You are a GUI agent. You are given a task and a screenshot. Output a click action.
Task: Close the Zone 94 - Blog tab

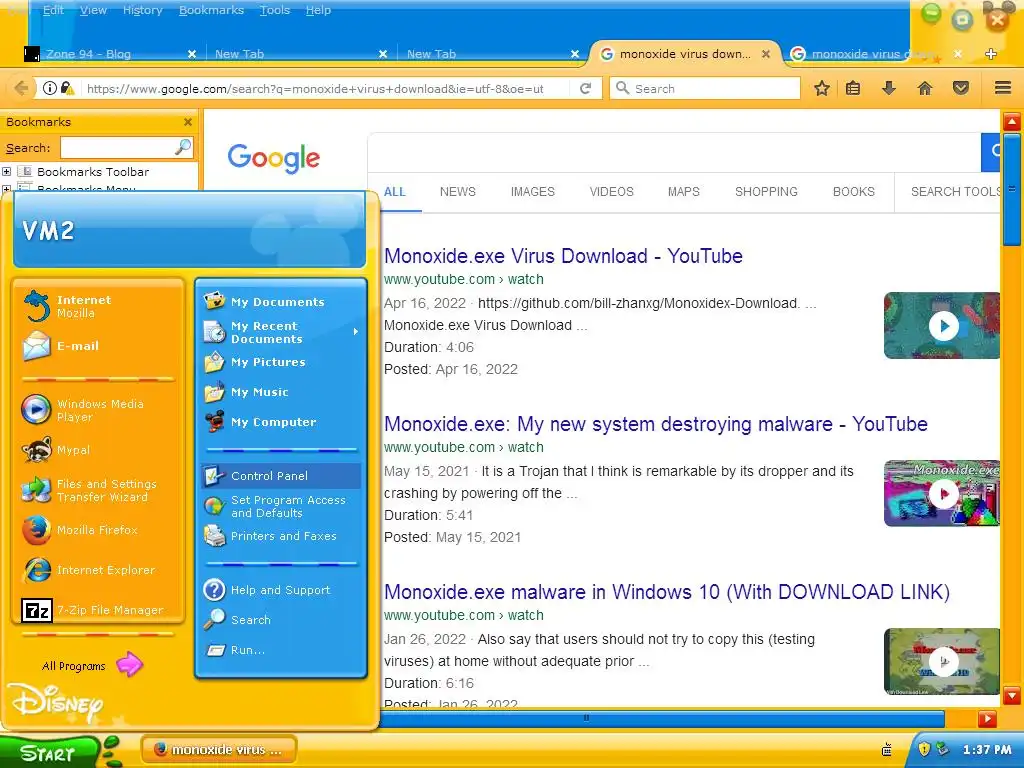point(192,54)
